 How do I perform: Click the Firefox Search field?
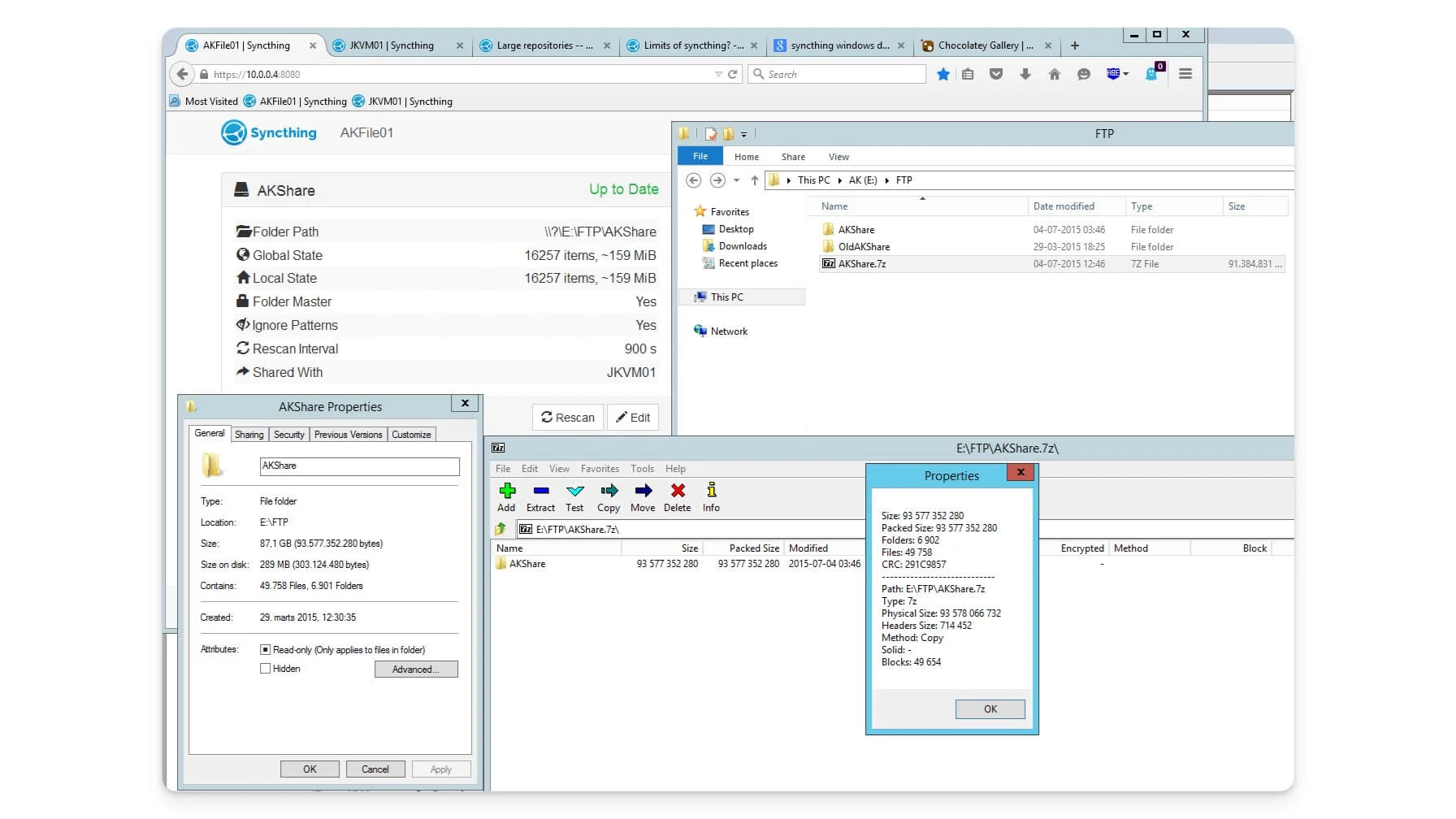coord(837,74)
